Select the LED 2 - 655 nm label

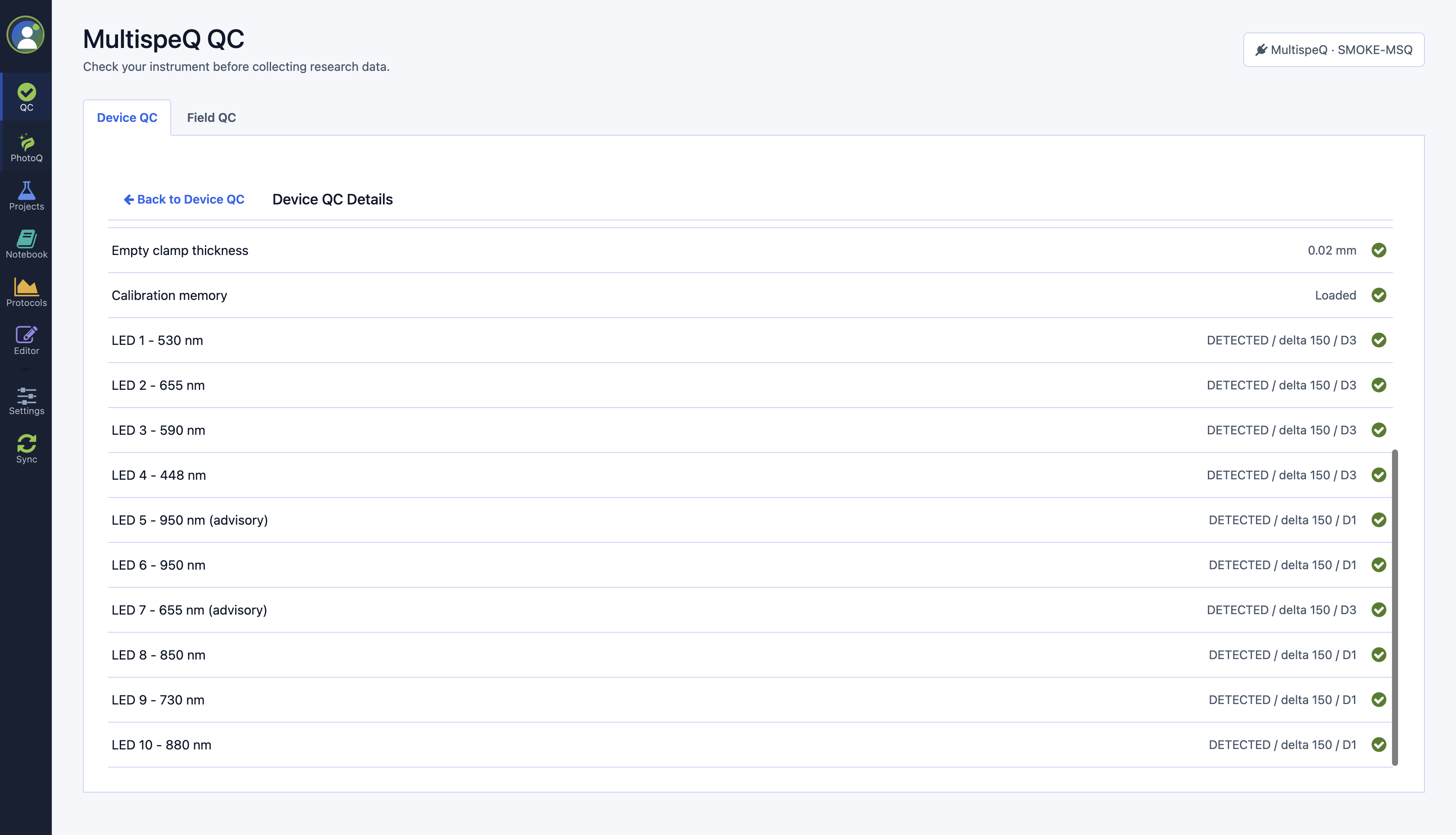[x=158, y=386]
